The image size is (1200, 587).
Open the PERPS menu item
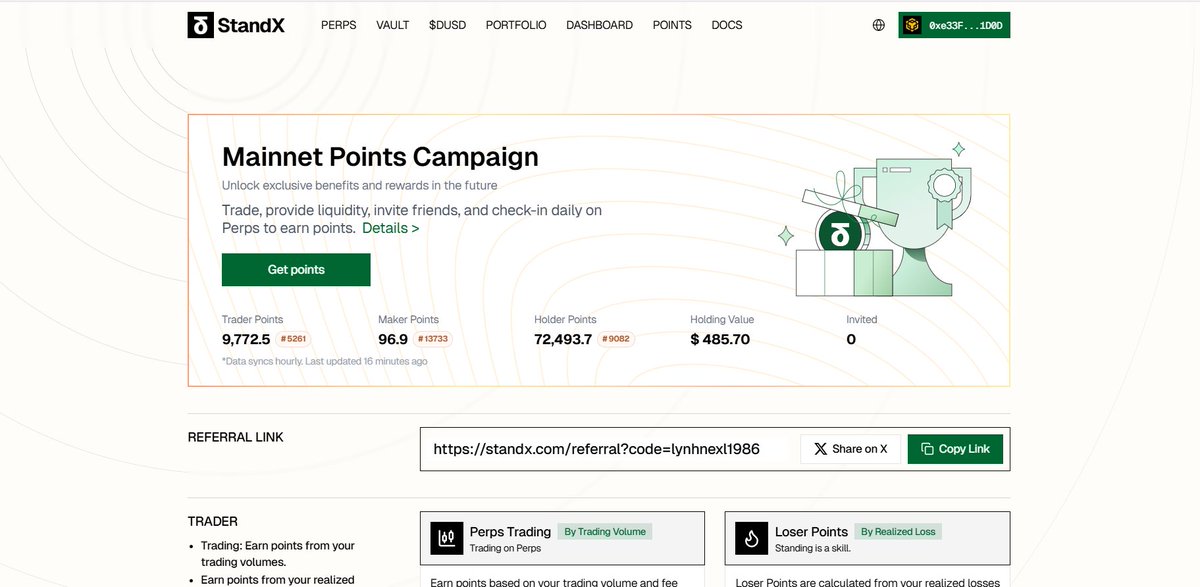(x=338, y=24)
